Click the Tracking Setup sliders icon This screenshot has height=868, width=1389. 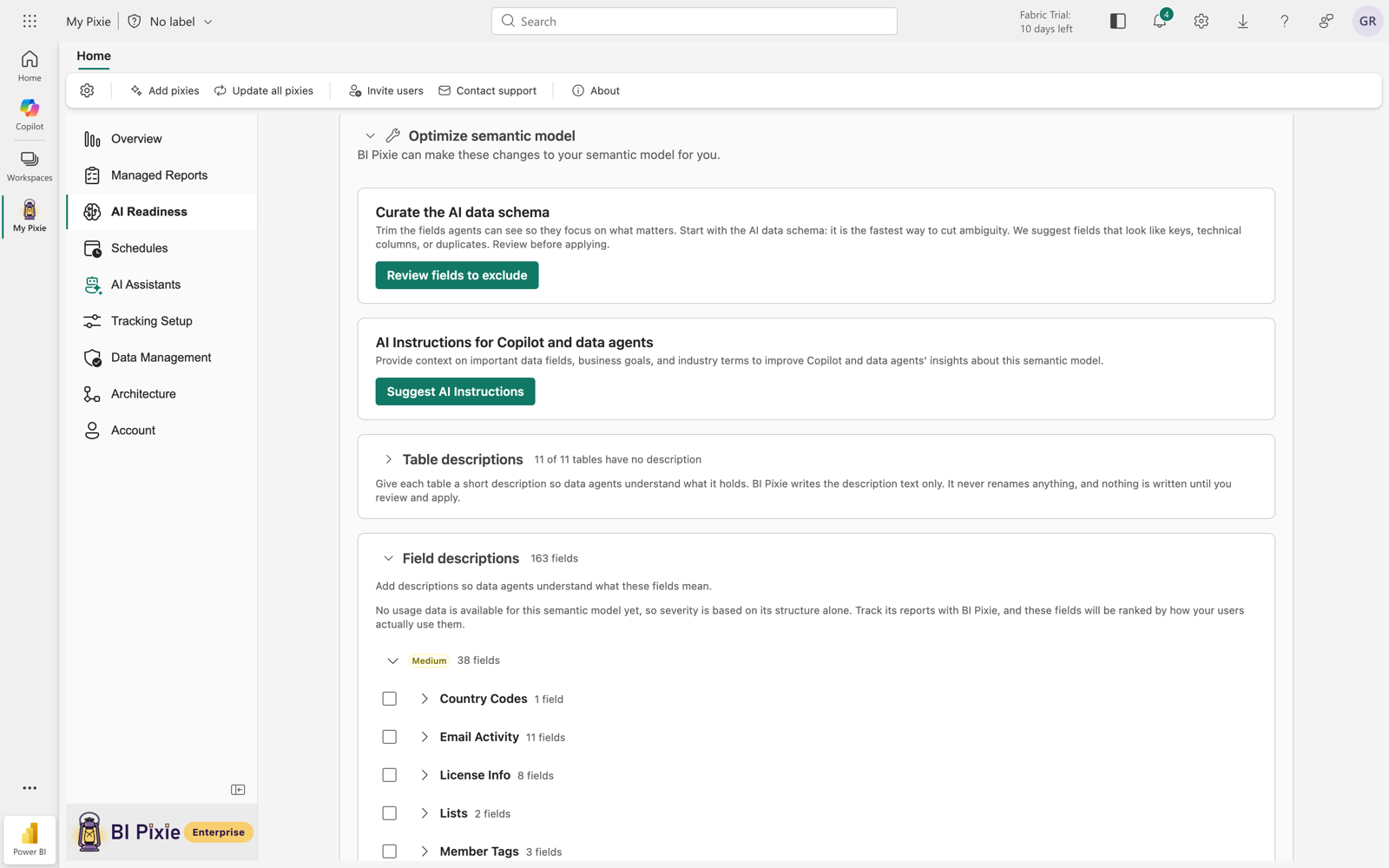pyautogui.click(x=92, y=321)
